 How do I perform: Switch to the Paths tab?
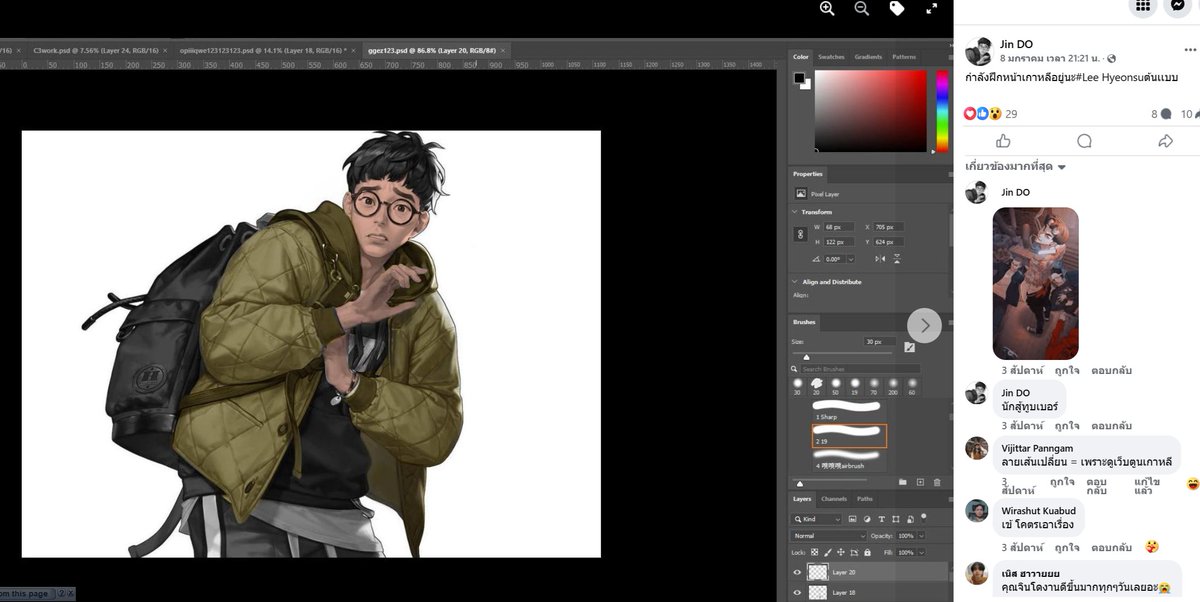point(865,499)
